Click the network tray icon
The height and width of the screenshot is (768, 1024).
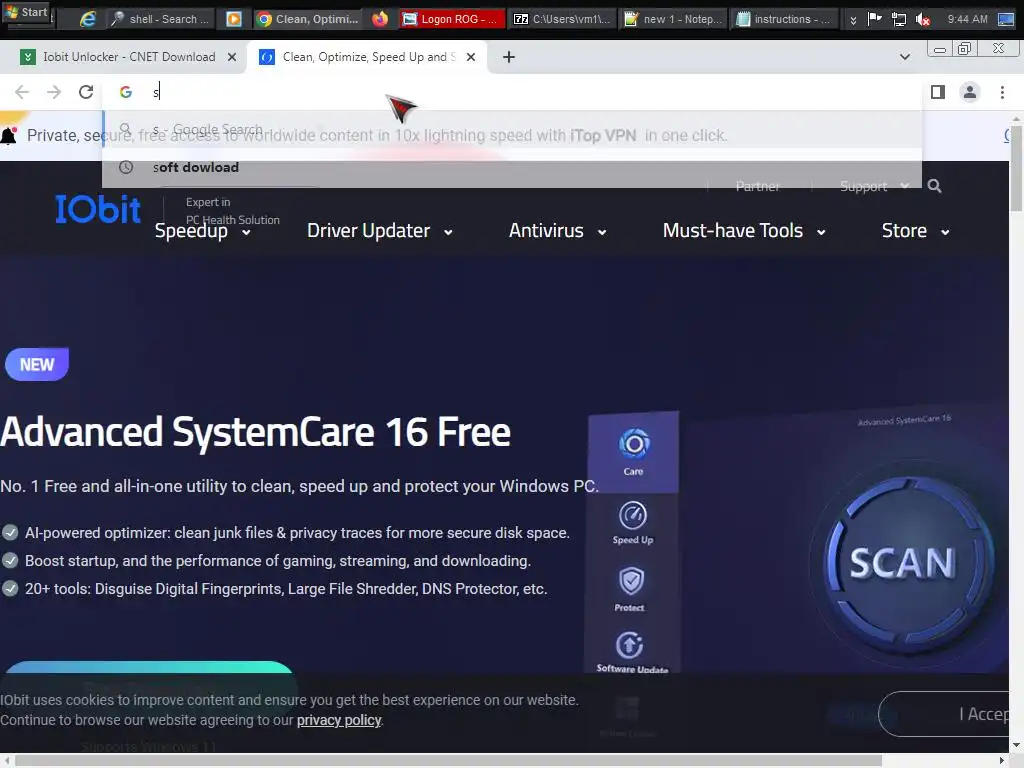pyautogui.click(x=899, y=20)
